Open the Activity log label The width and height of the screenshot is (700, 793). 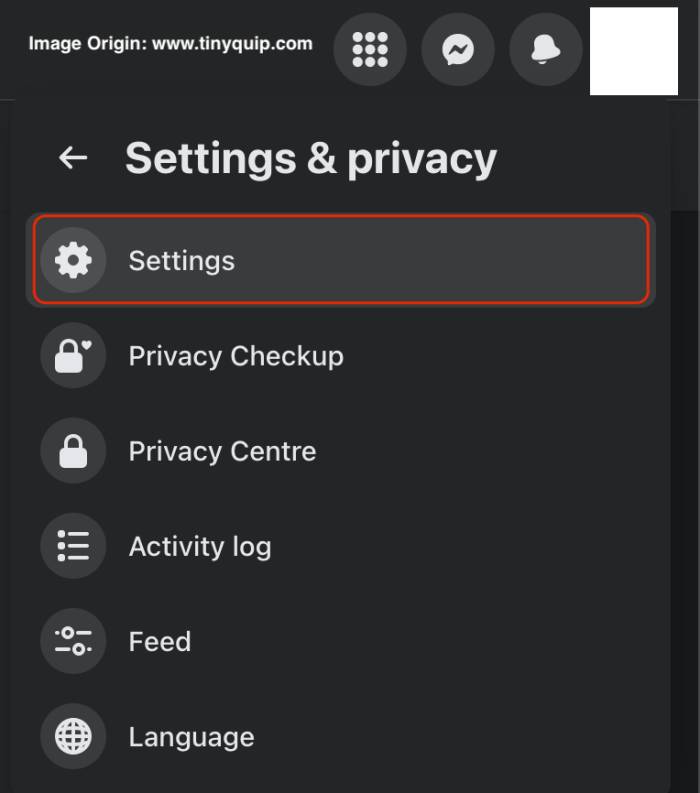(200, 546)
